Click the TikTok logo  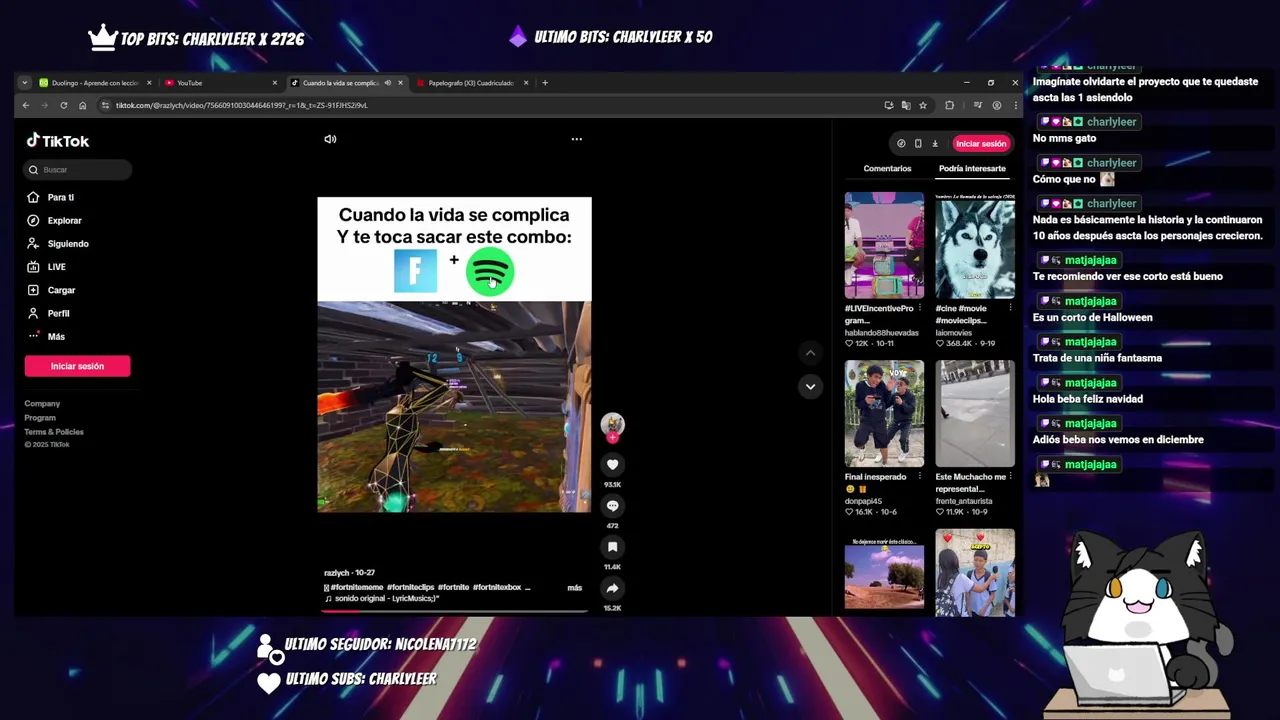click(58, 141)
